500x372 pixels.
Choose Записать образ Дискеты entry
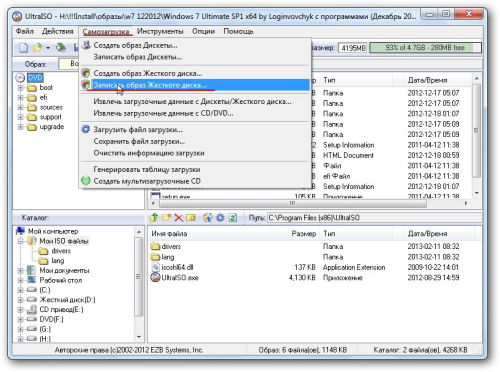[x=195, y=57]
